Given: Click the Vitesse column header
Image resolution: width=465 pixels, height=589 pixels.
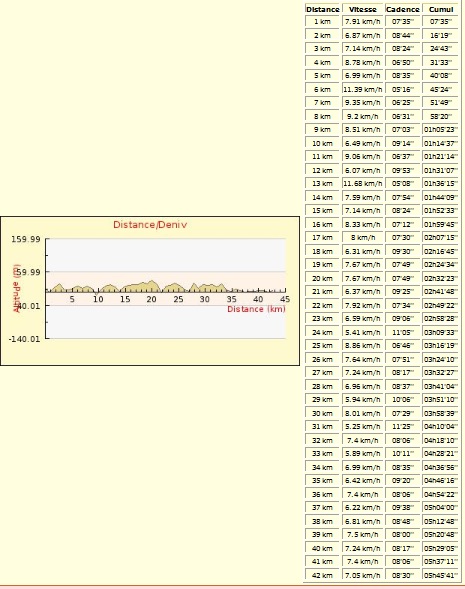Looking at the screenshot, I should click(362, 9).
